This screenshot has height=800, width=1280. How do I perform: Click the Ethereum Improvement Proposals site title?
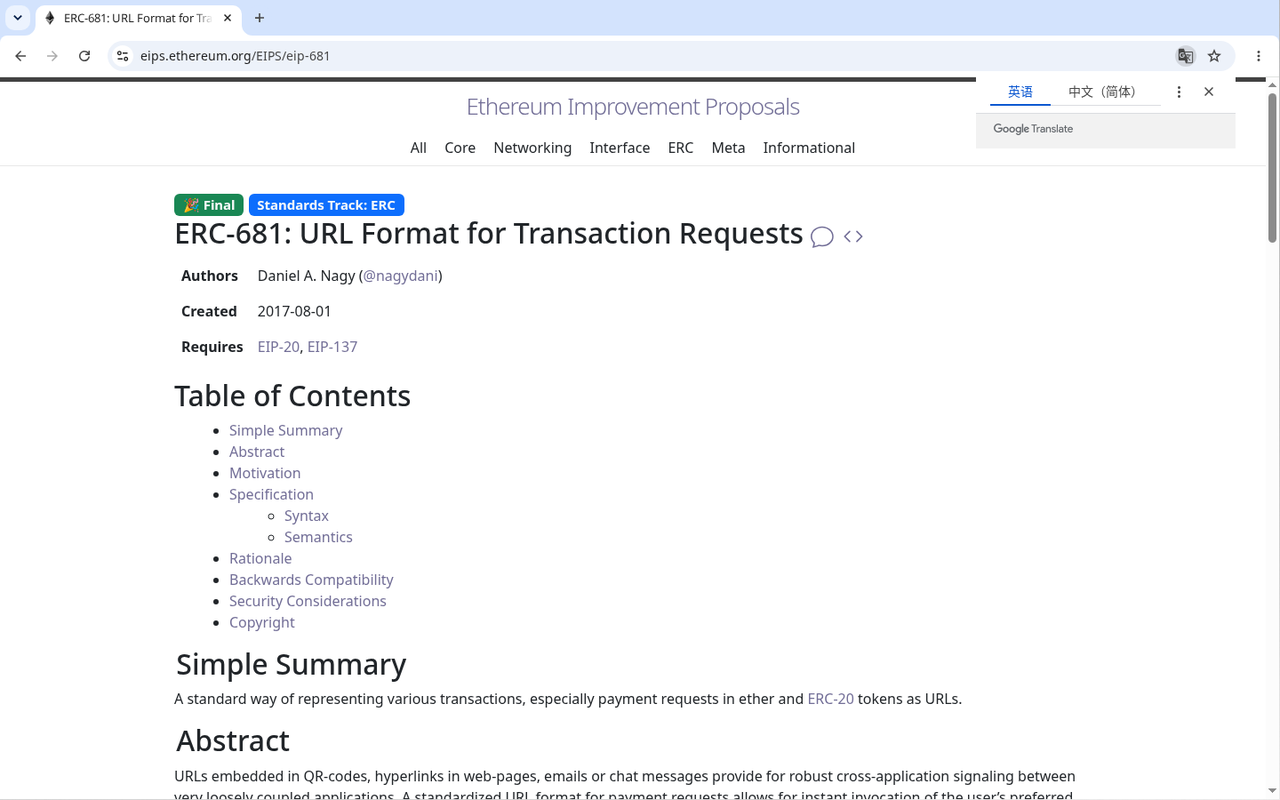[633, 107]
